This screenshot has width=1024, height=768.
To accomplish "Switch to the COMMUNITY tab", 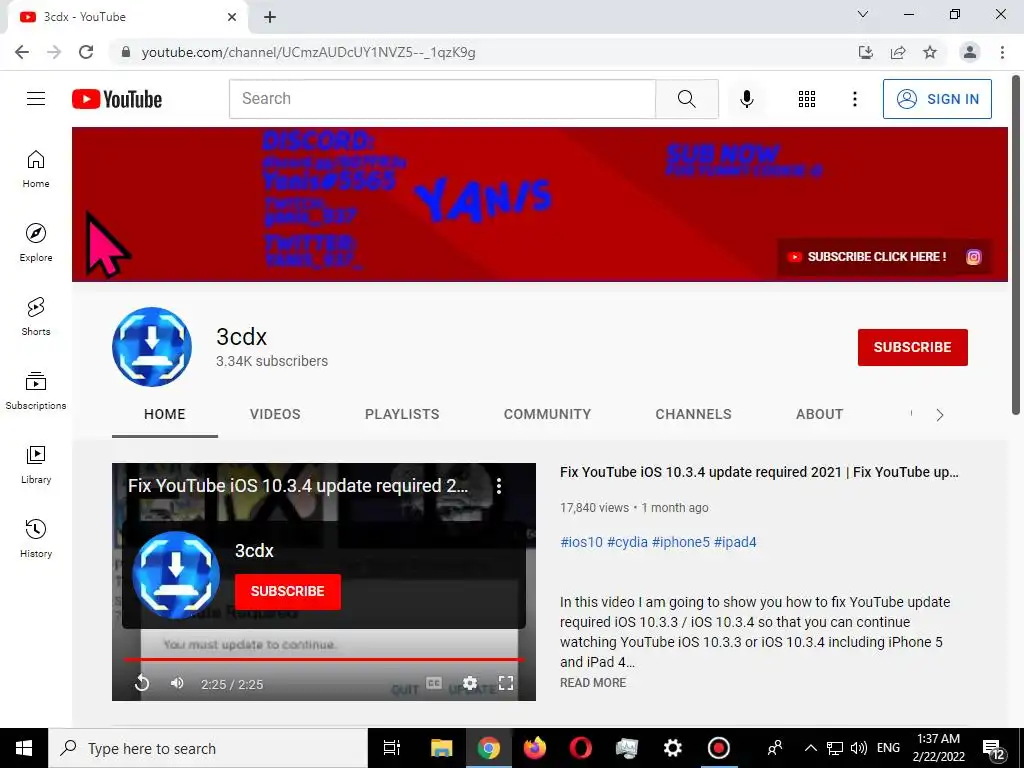I will (547, 414).
